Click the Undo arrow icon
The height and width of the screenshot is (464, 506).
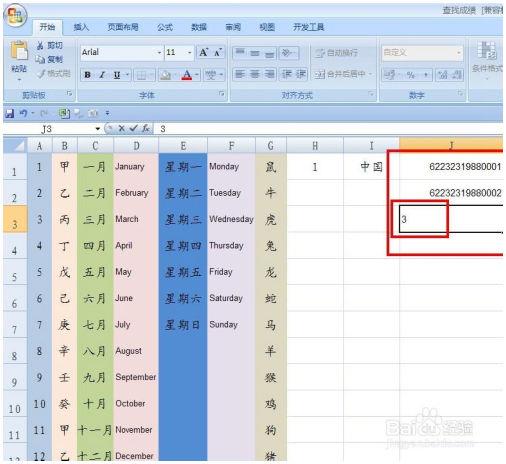23,113
